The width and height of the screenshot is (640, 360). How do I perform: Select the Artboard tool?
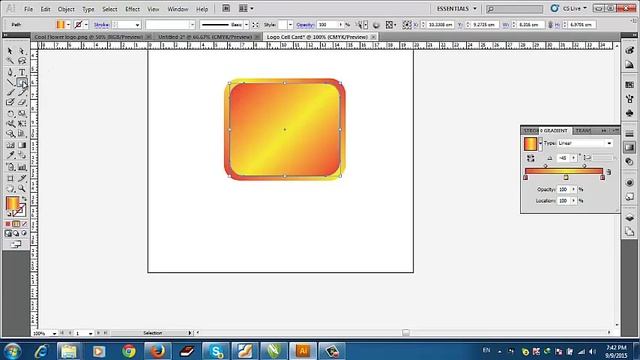[x=10, y=178]
